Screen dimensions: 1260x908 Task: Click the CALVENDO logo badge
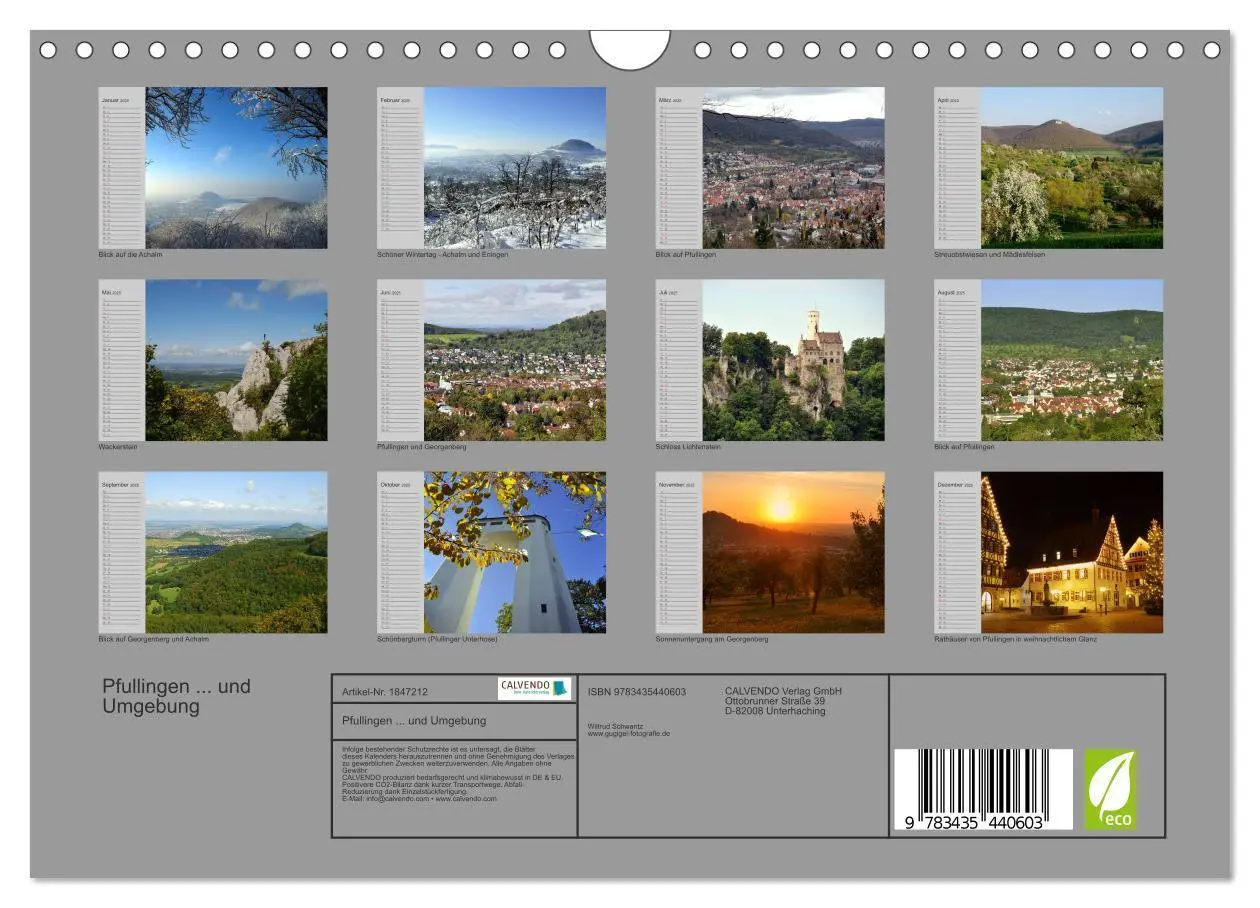tap(534, 688)
